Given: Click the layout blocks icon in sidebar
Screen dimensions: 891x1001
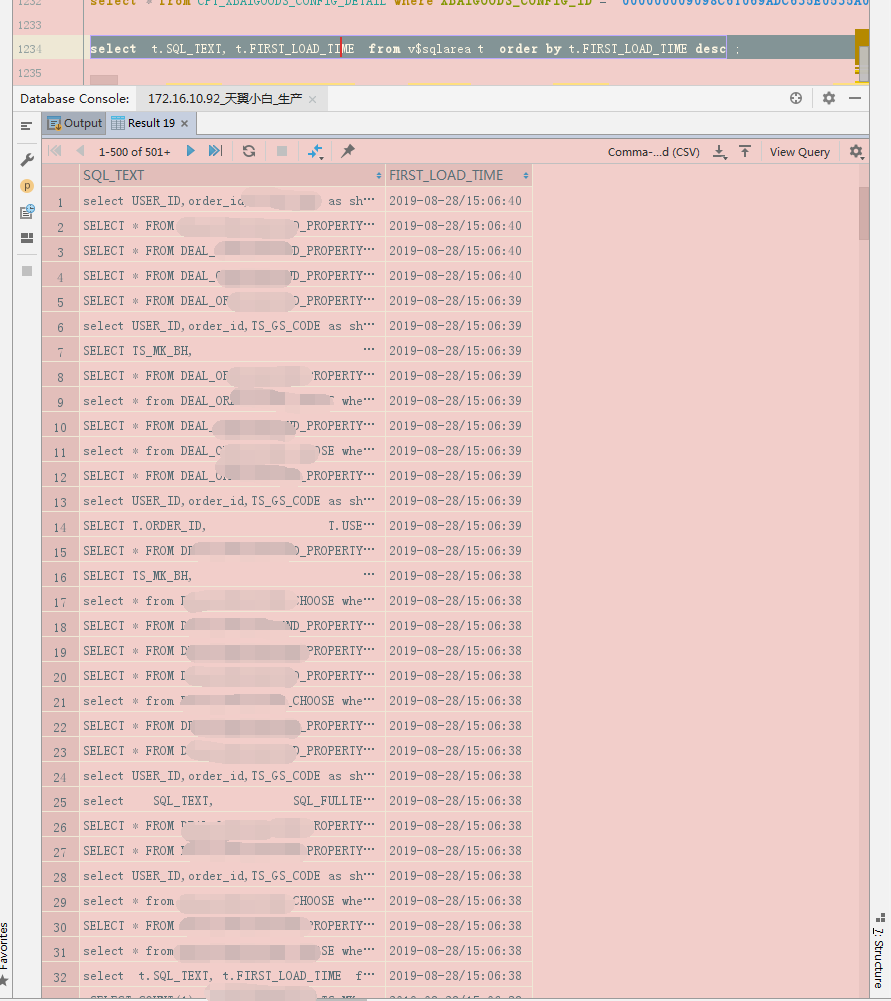Looking at the screenshot, I should tap(27, 238).
